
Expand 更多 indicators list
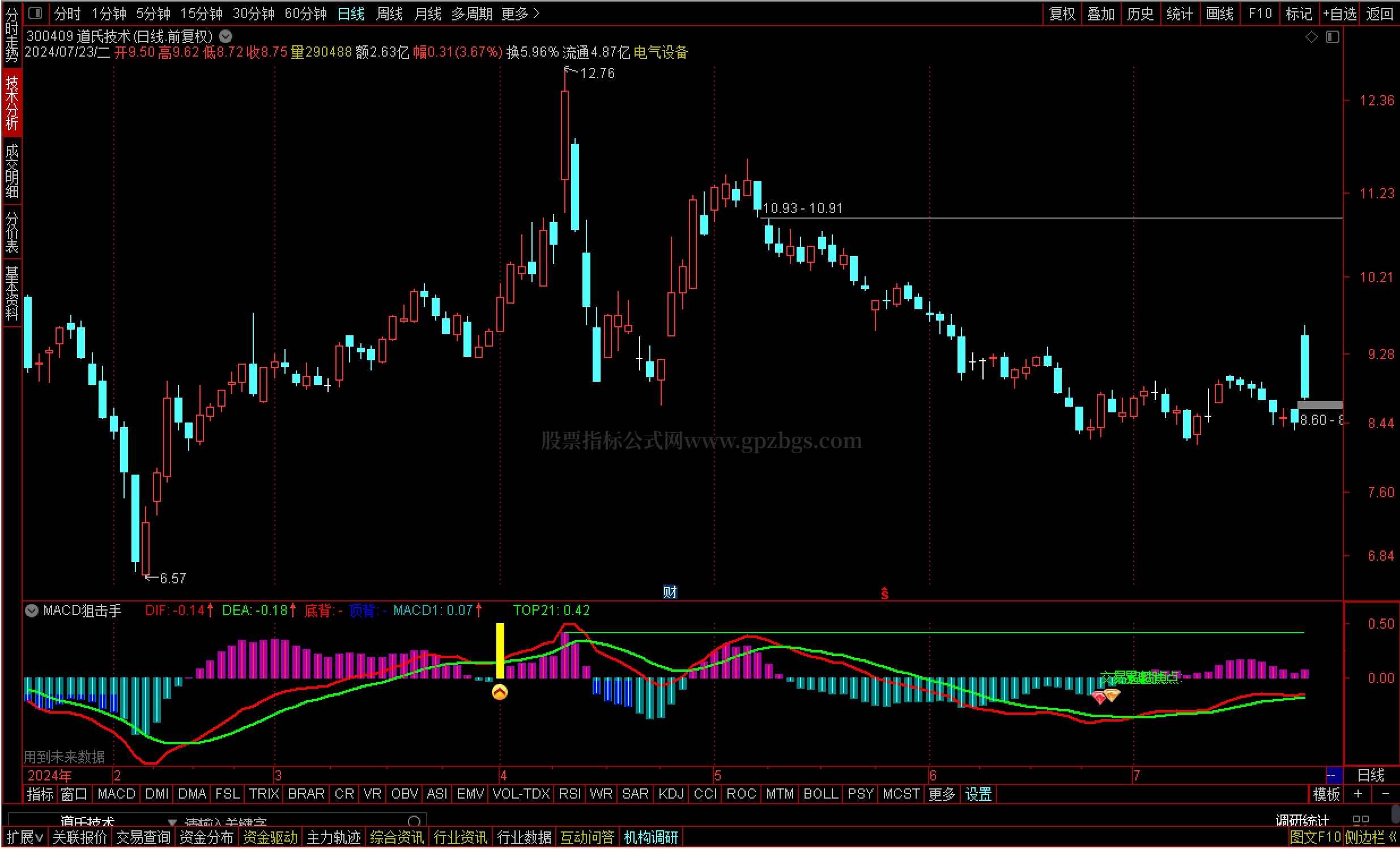[942, 795]
